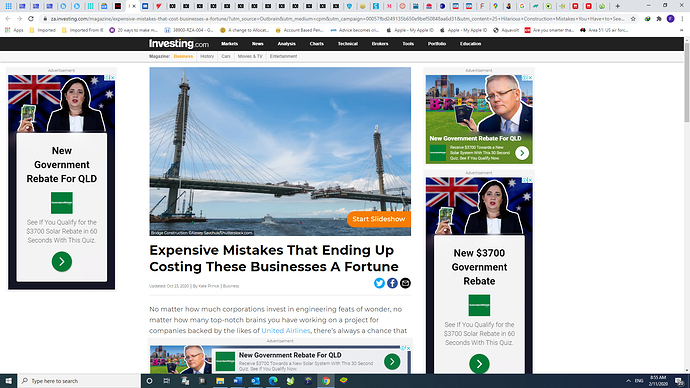The image size is (690, 388).
Task: Expand the hidden system tray icons chevron
Action: 628,381
